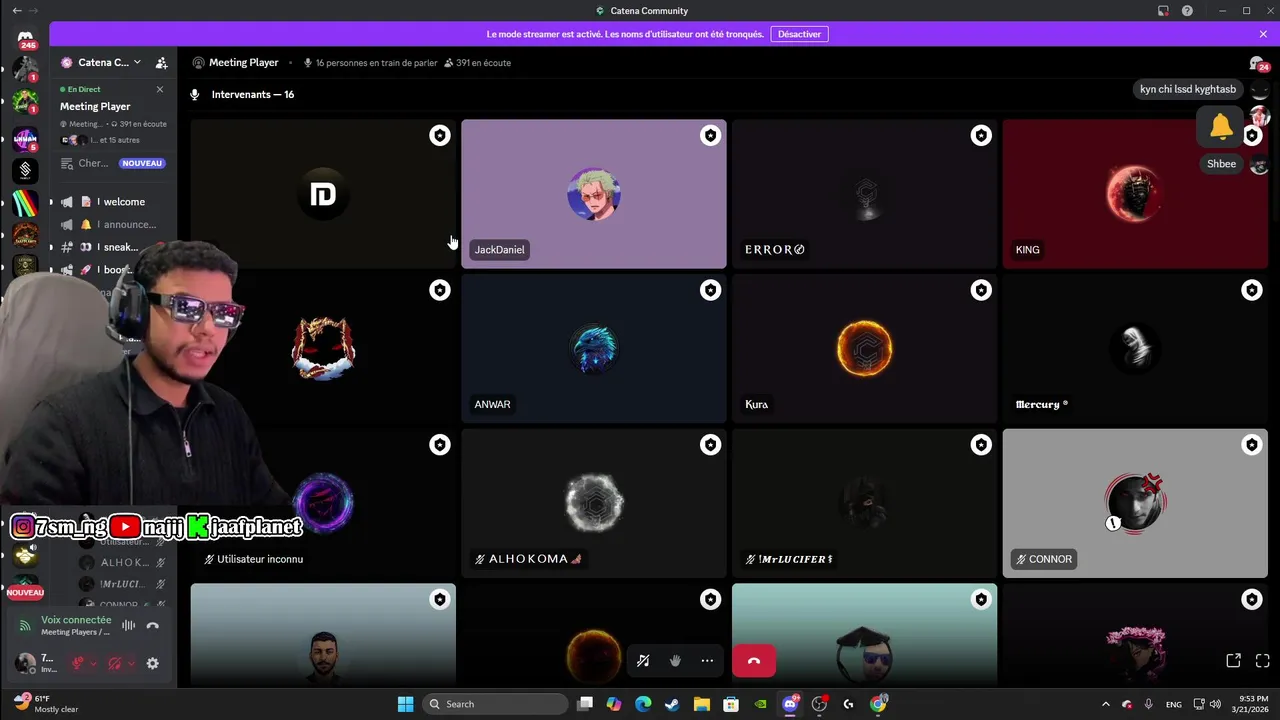Click the kyn chi lssd kyghtasb message bubble

pyautogui.click(x=1188, y=89)
